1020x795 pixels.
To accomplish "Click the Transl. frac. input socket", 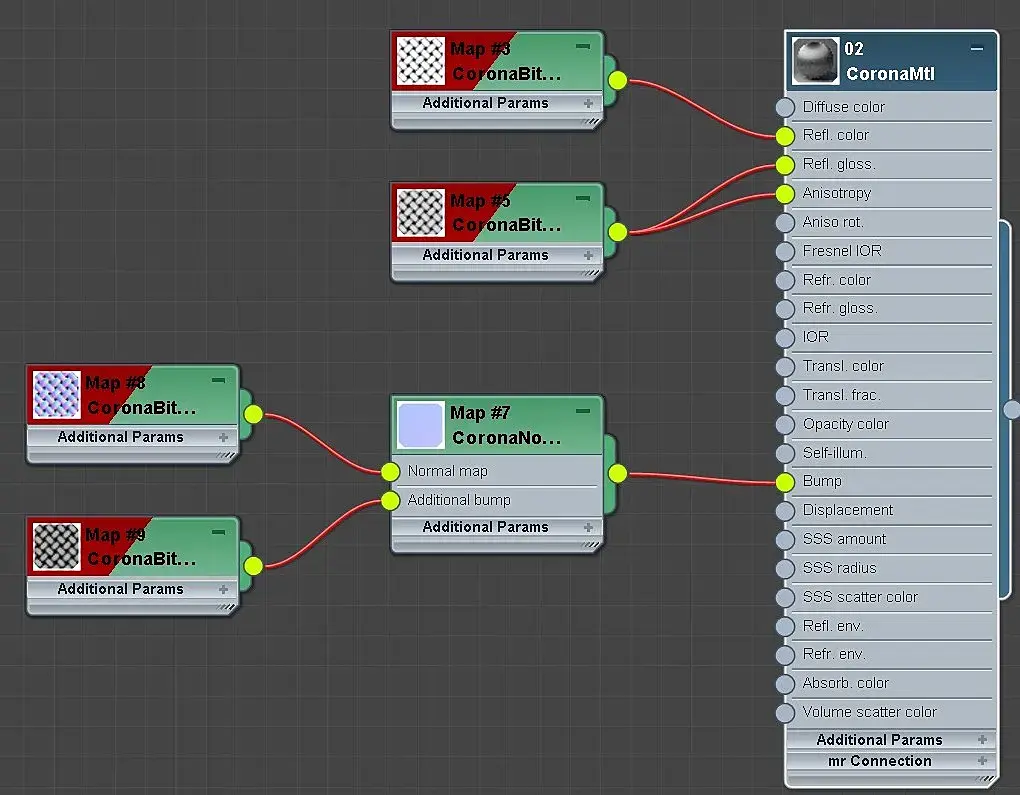I will 785,396.
